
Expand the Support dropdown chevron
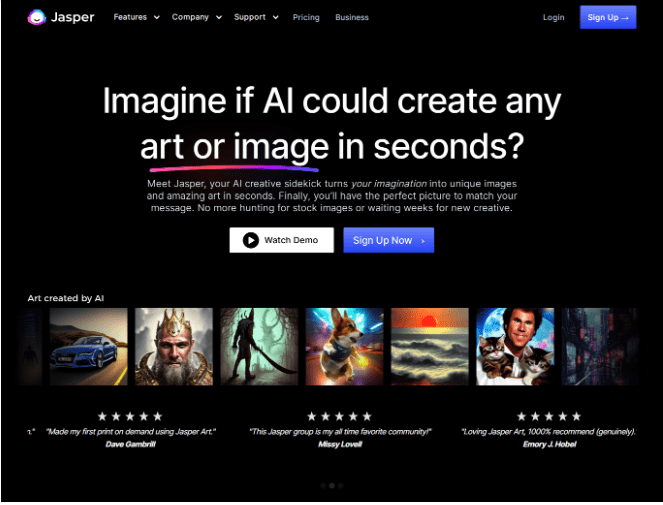[x=275, y=17]
